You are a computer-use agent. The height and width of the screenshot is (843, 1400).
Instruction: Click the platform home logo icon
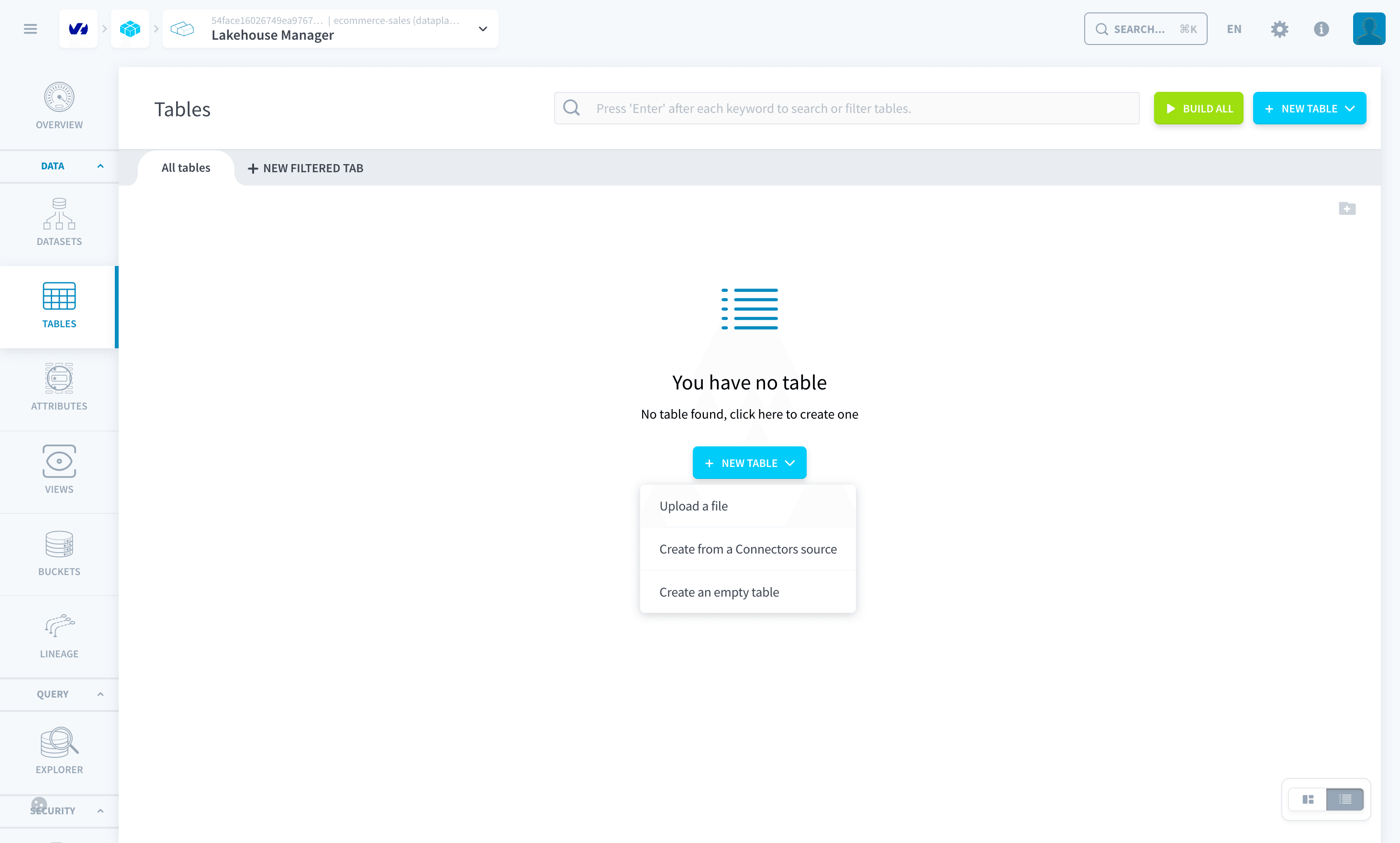(78, 28)
